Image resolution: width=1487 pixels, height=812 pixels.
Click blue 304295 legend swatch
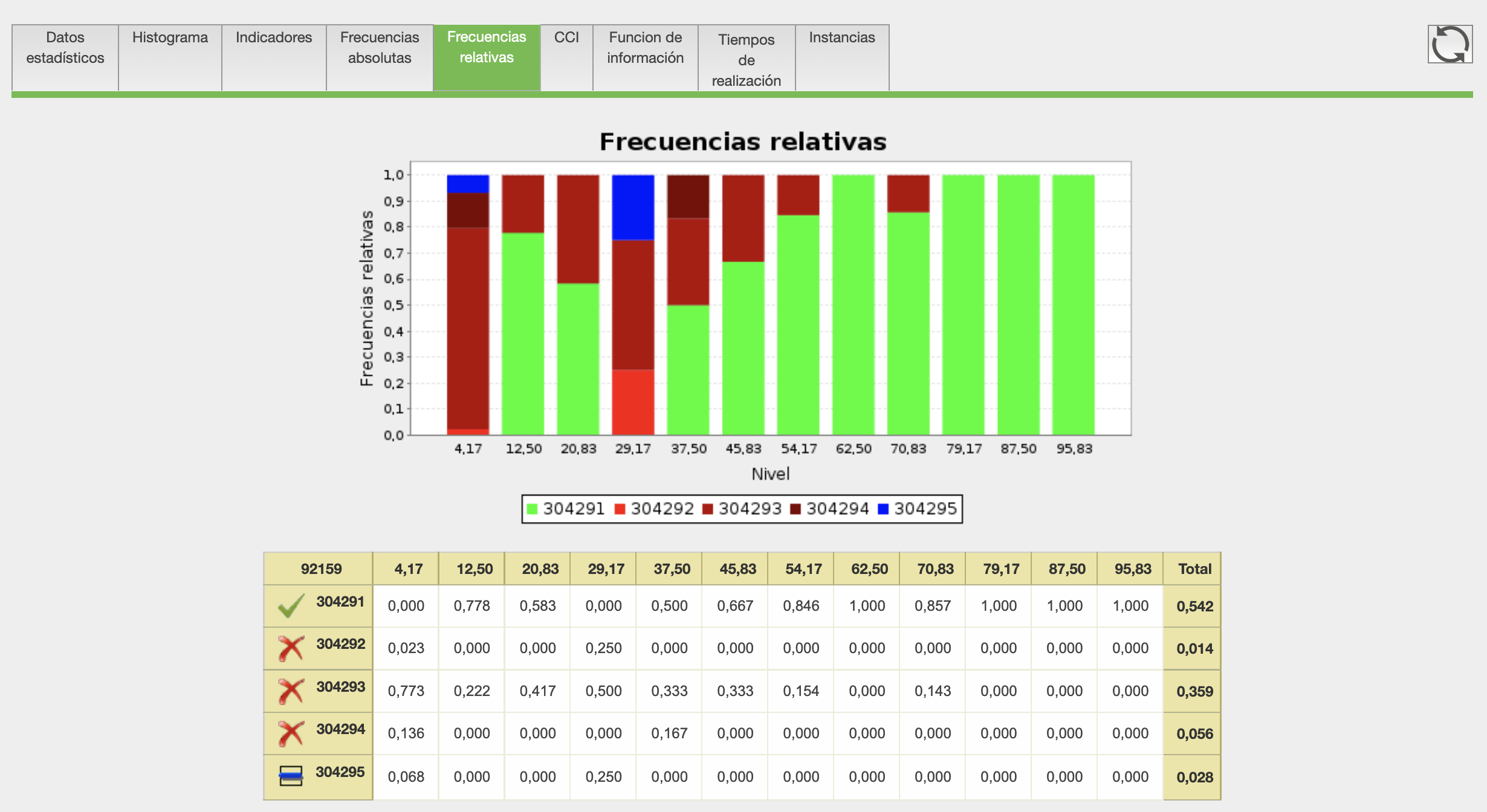[883, 509]
